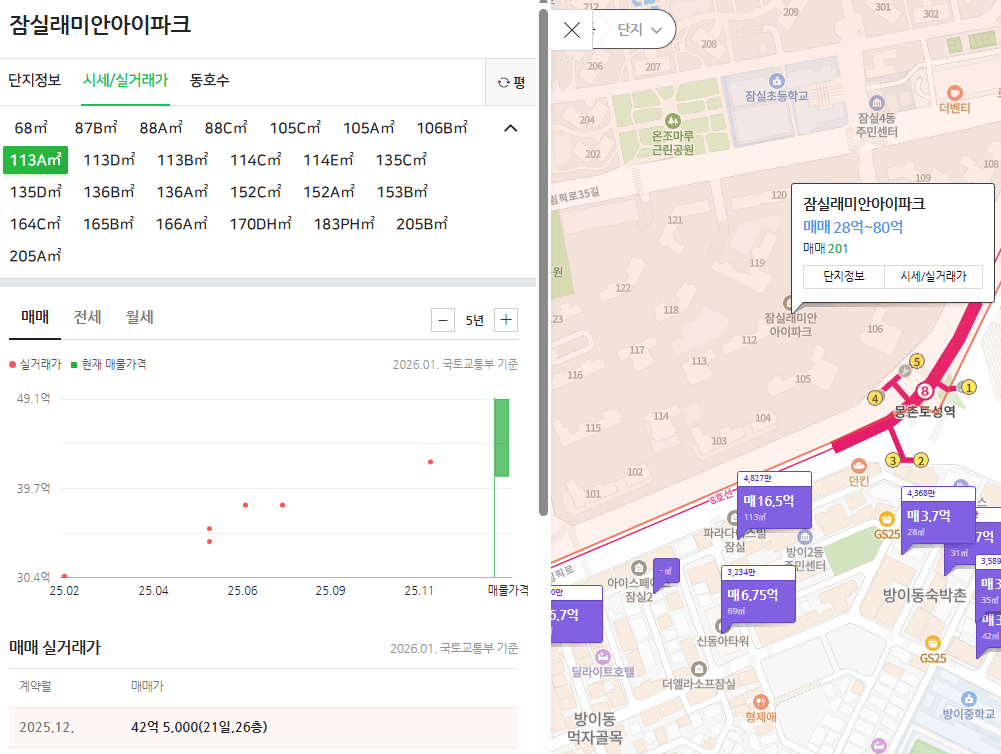This screenshot has height=754, width=1001.
Task: Switch to the 동호수 tab
Action: (x=208, y=82)
